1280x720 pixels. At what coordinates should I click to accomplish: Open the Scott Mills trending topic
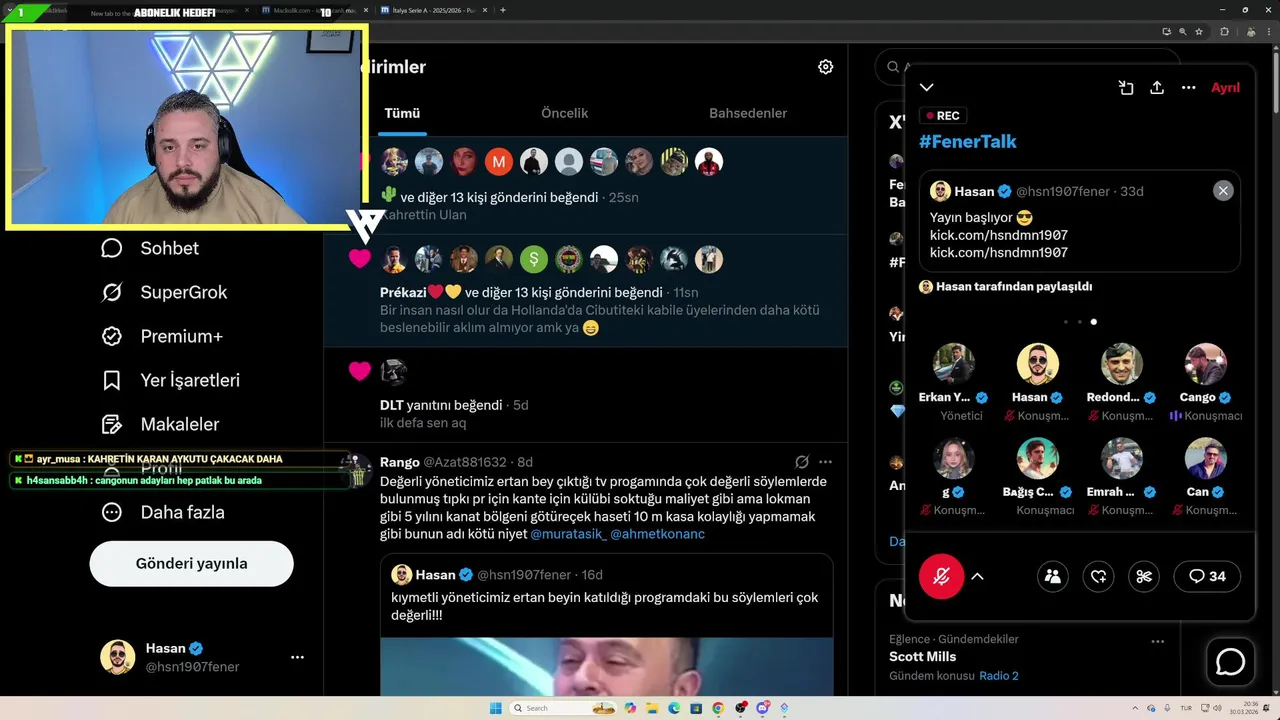point(922,657)
